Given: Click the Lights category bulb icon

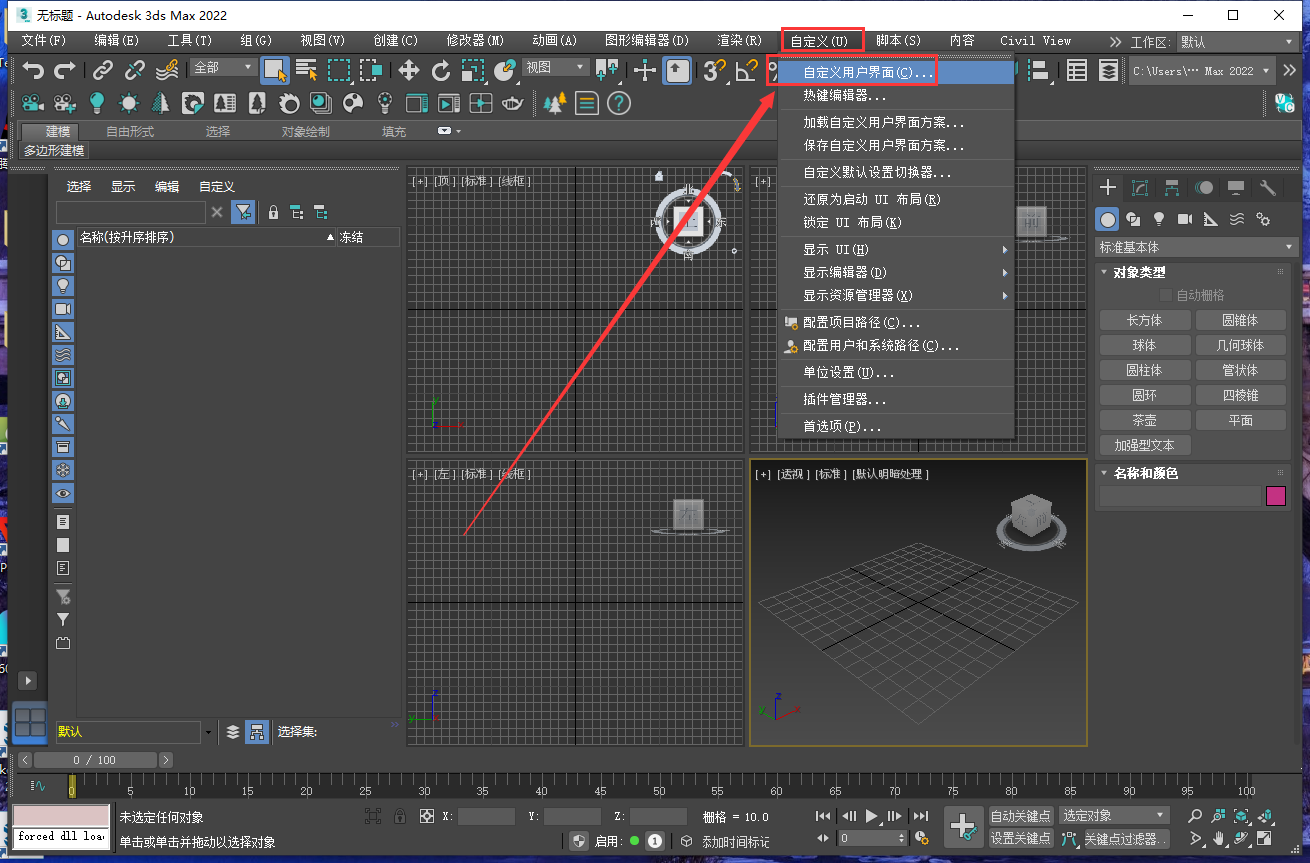Looking at the screenshot, I should pos(1159,219).
